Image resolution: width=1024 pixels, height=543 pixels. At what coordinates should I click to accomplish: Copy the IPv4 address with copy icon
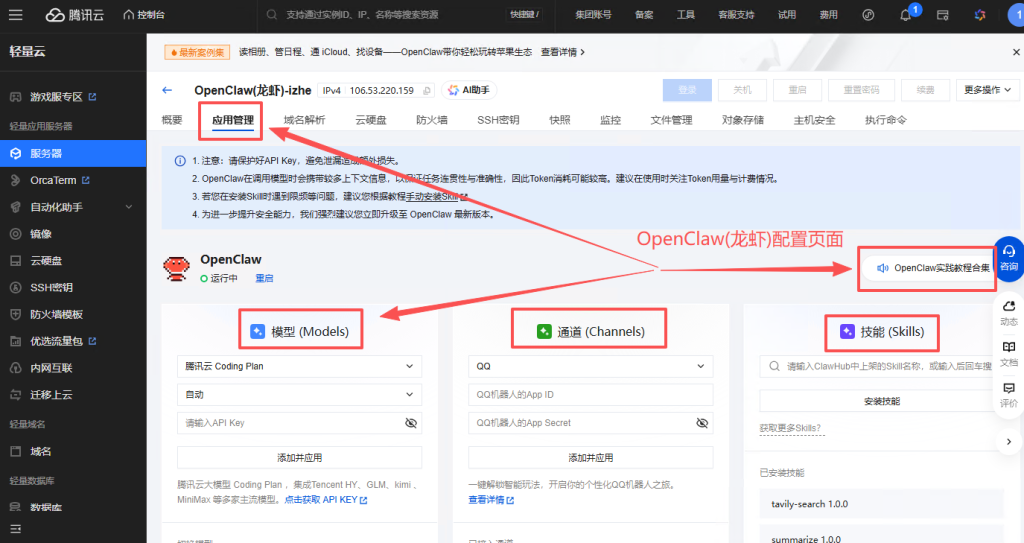[427, 90]
